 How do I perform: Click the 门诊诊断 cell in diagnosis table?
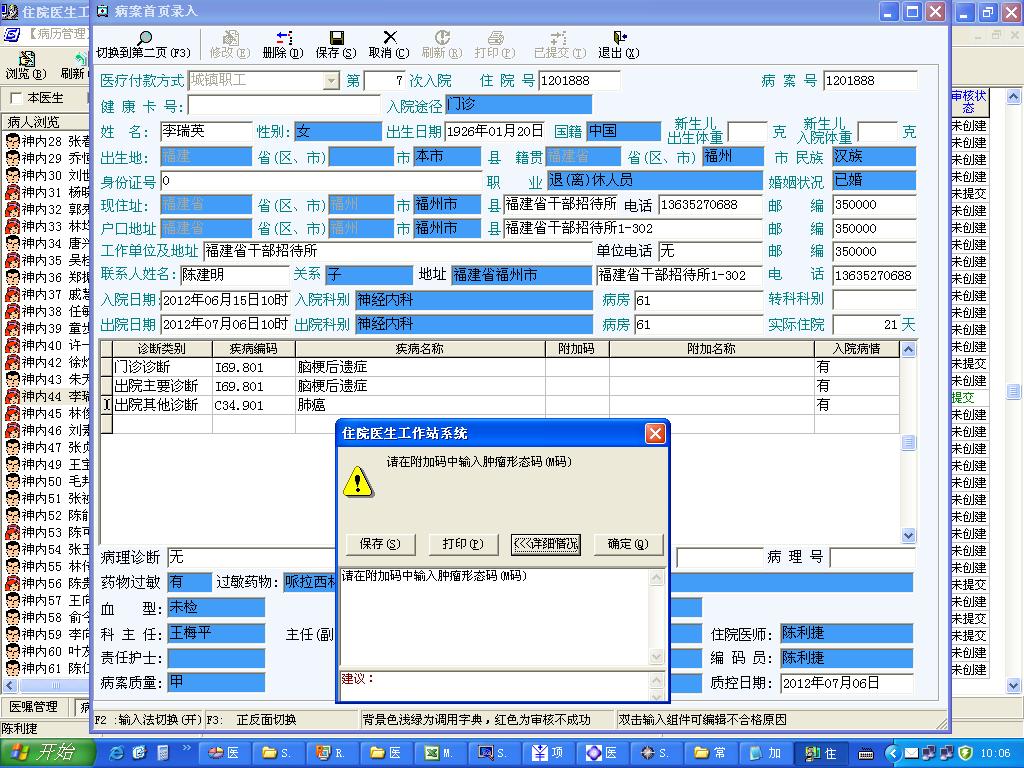[x=162, y=367]
